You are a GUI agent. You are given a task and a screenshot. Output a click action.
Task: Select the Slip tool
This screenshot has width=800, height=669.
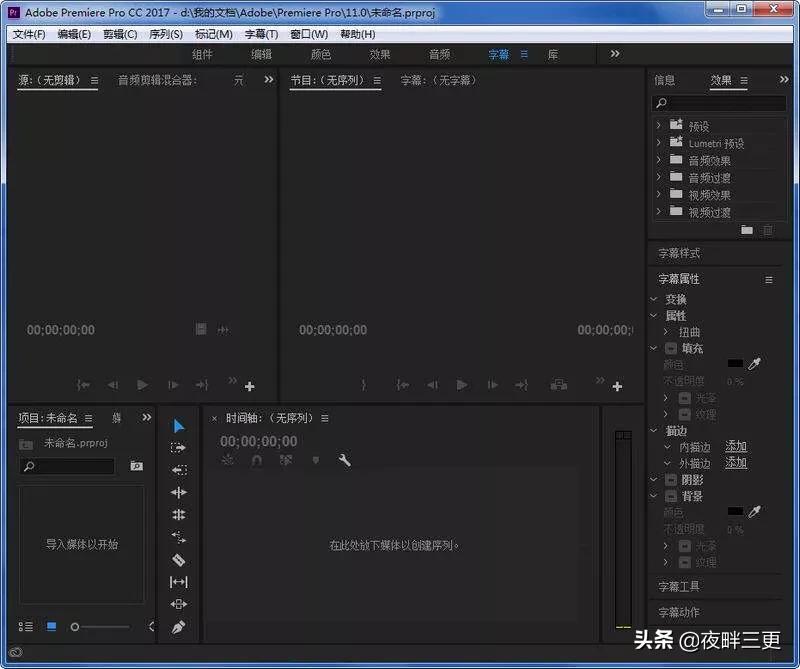click(x=179, y=582)
